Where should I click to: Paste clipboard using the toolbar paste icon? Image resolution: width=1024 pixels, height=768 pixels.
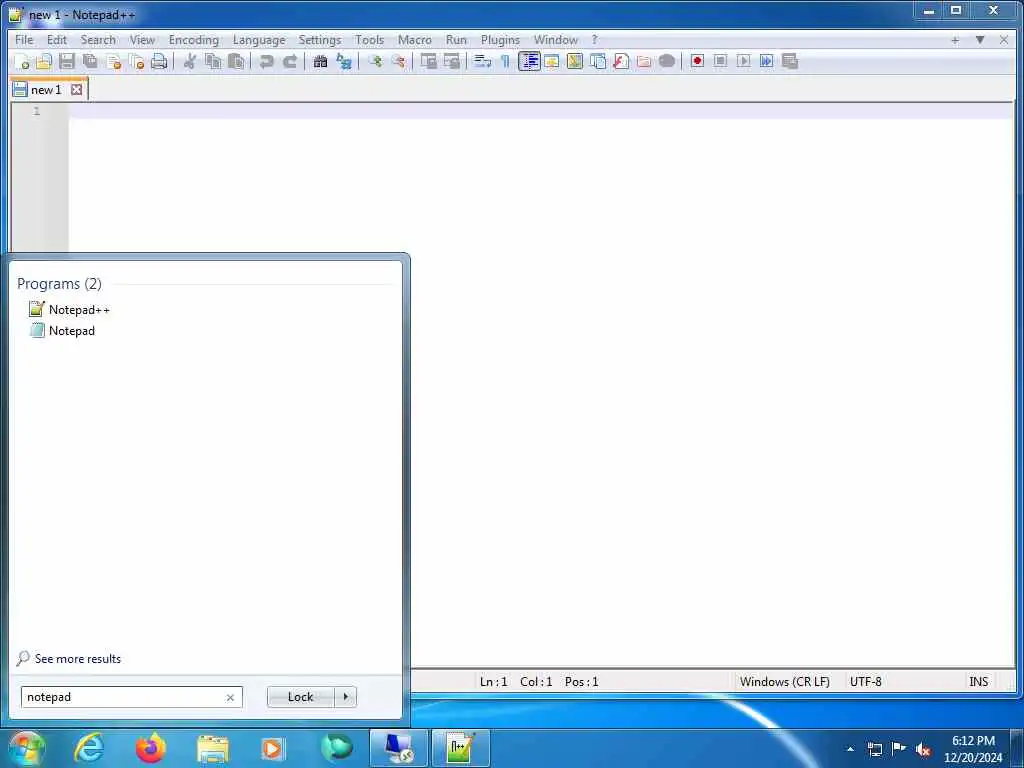pyautogui.click(x=236, y=61)
